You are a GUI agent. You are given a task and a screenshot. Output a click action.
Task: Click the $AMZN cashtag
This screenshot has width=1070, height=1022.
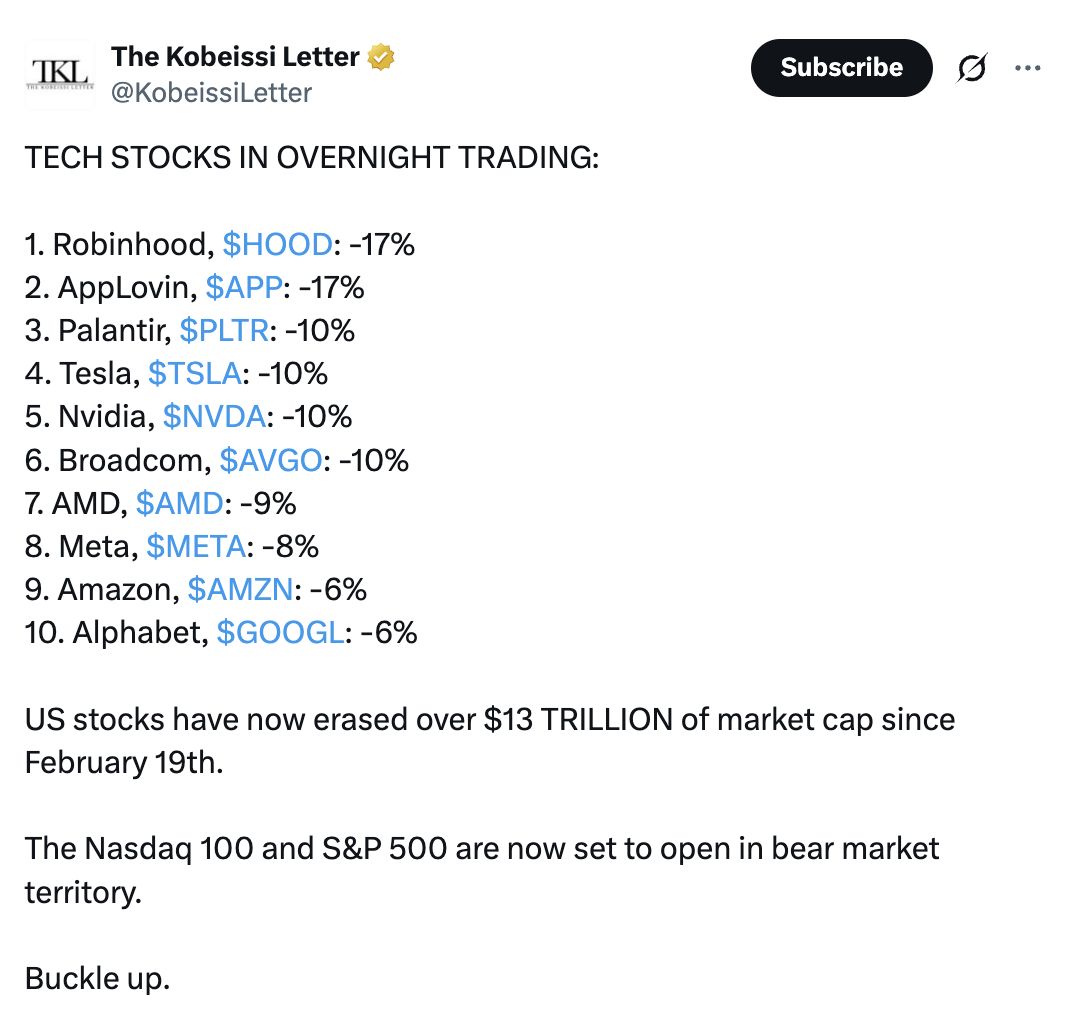coord(240,590)
